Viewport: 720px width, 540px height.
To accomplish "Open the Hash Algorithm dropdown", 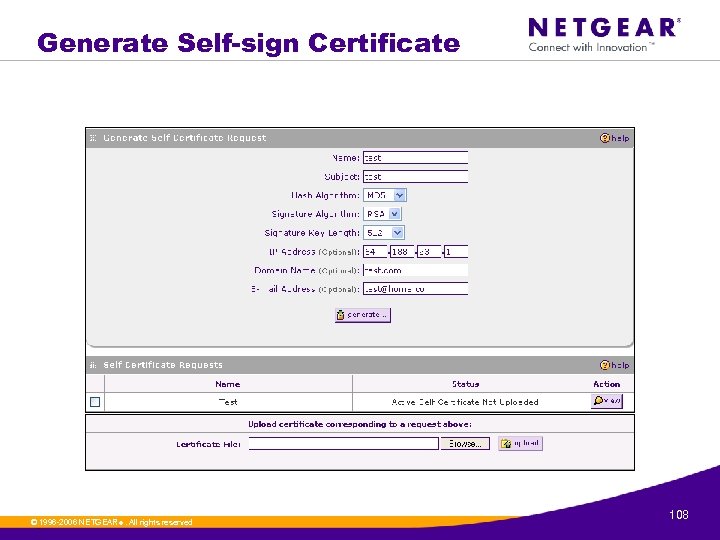I will 385,195.
